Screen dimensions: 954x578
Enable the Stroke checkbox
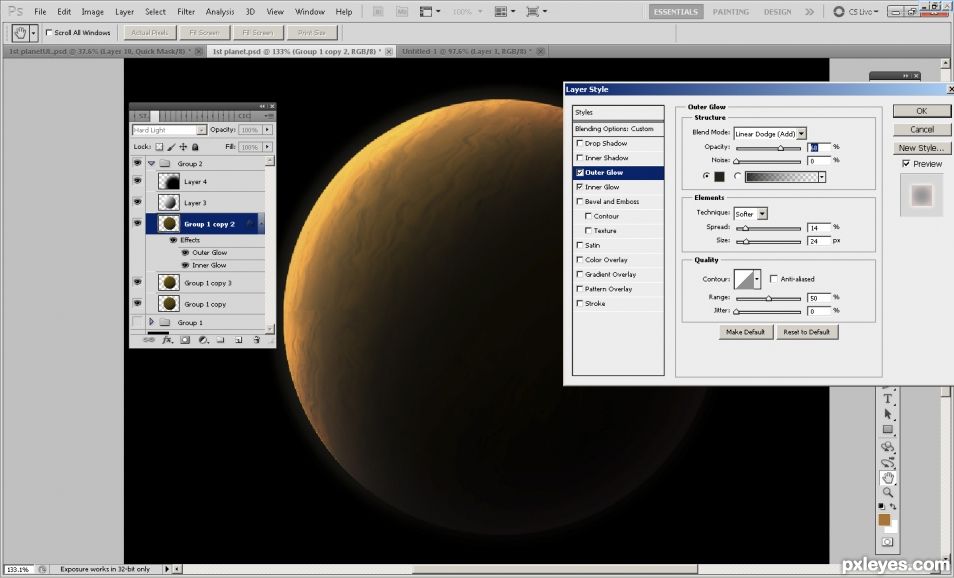coord(580,303)
